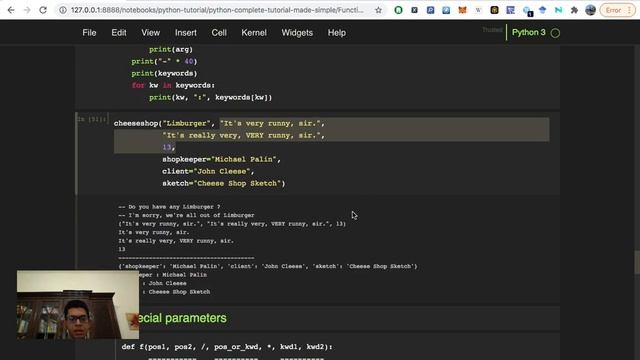This screenshot has height=360, width=640.
Task: Click the webcam video overlay
Action: point(78,304)
